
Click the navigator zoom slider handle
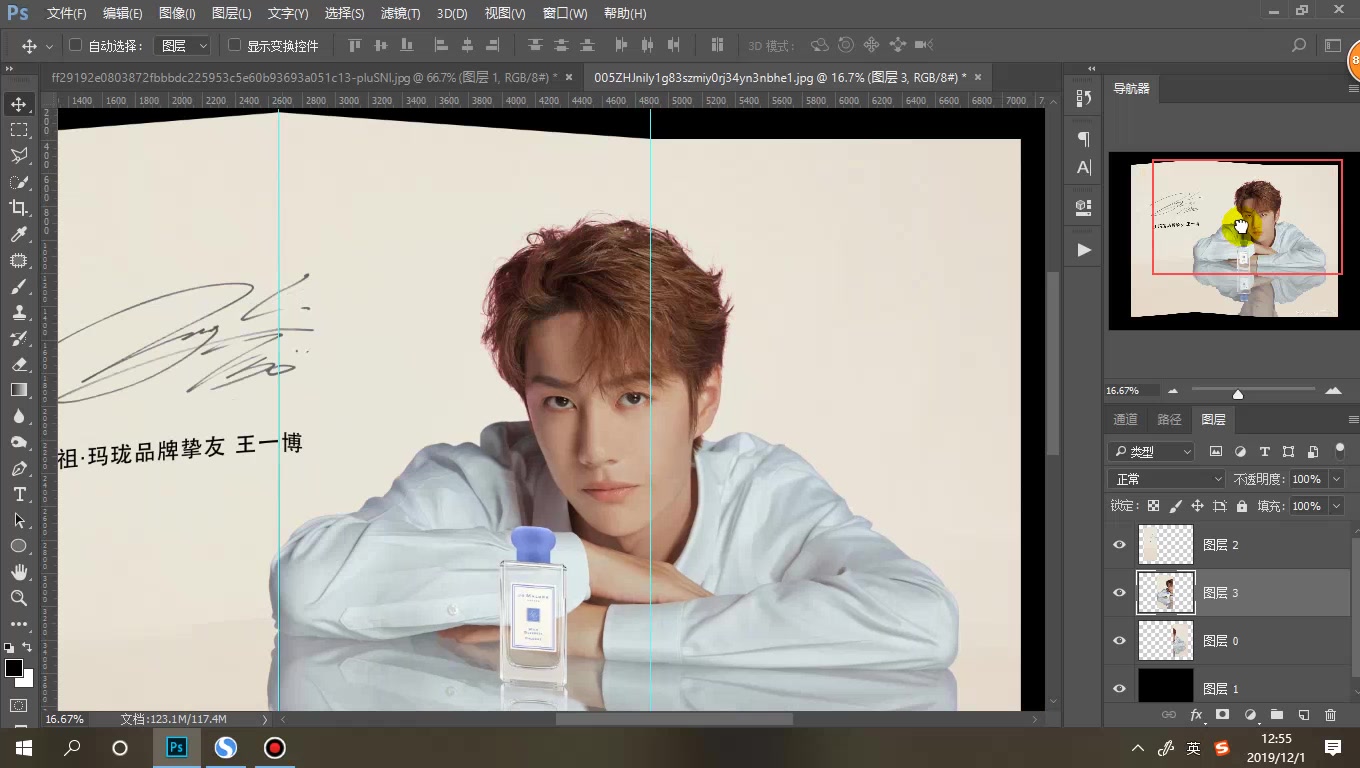point(1238,393)
